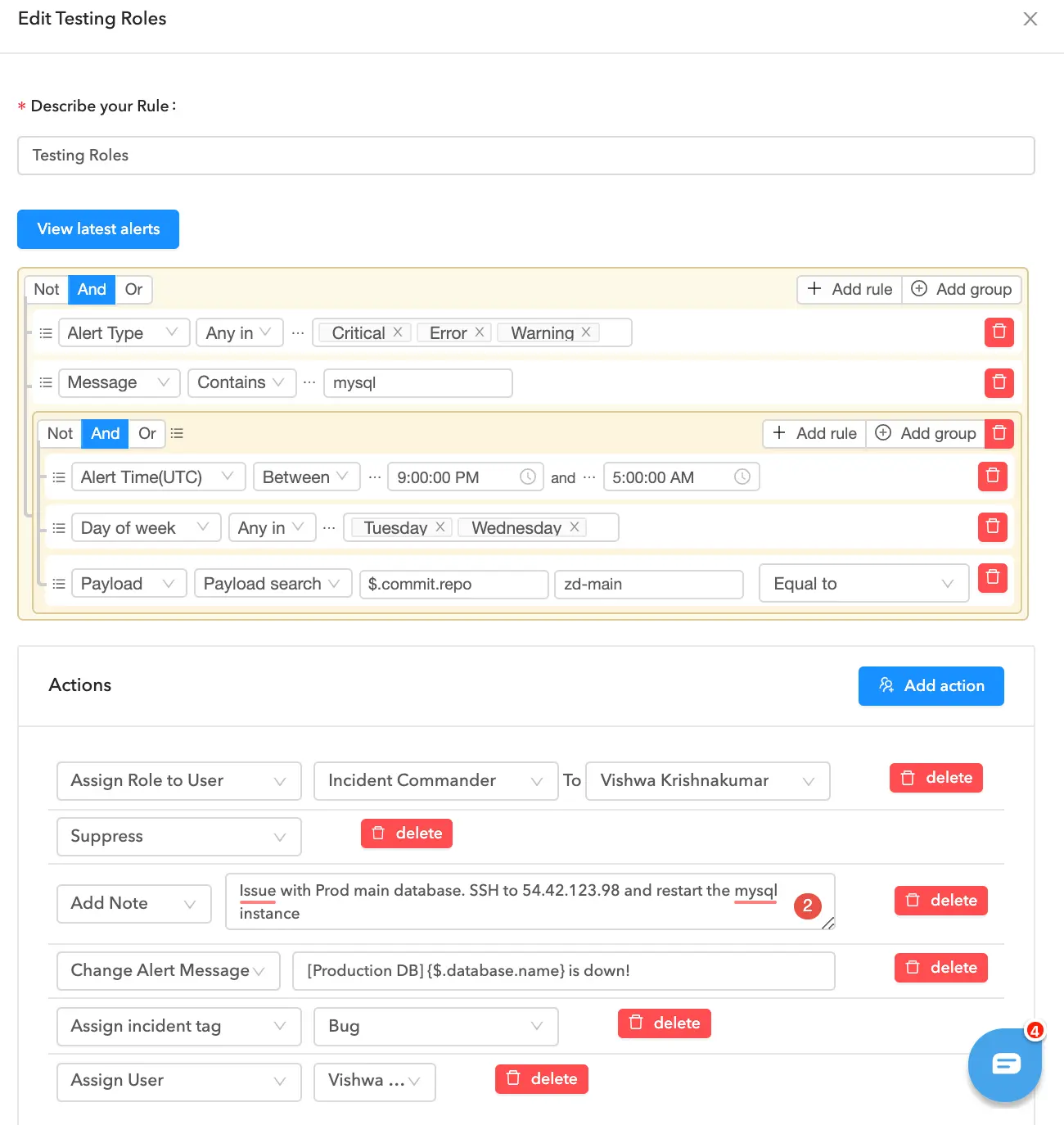The height and width of the screenshot is (1125, 1064).
Task: Select And for the nested rule group
Action: tap(106, 433)
